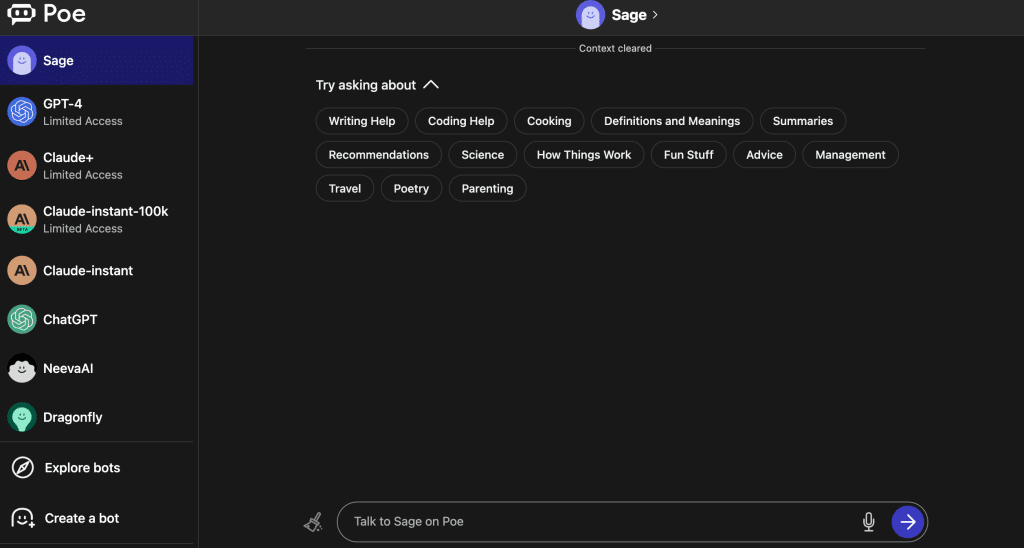Open the Claude+ bot avatar icon
1024x548 pixels.
22,166
